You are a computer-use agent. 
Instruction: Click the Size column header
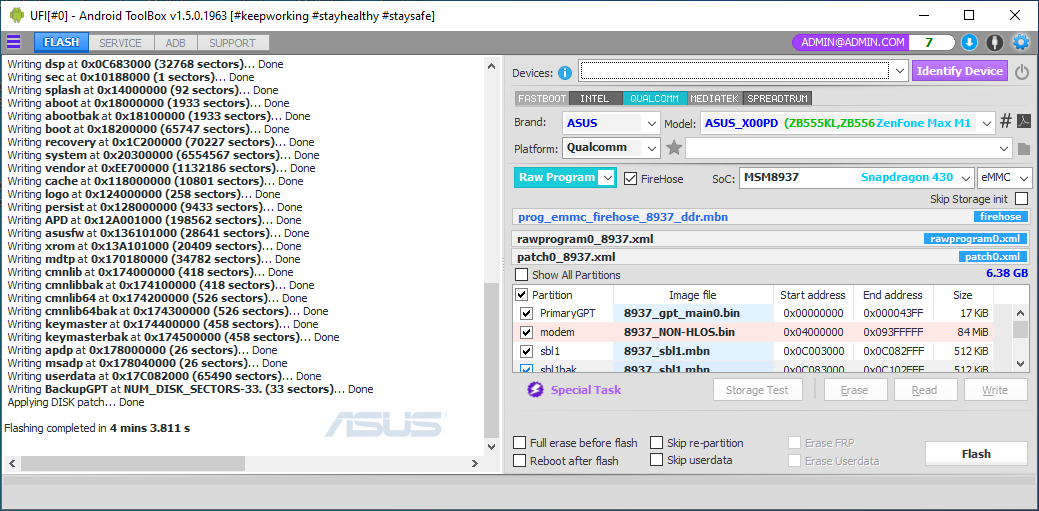pyautogui.click(x=963, y=295)
